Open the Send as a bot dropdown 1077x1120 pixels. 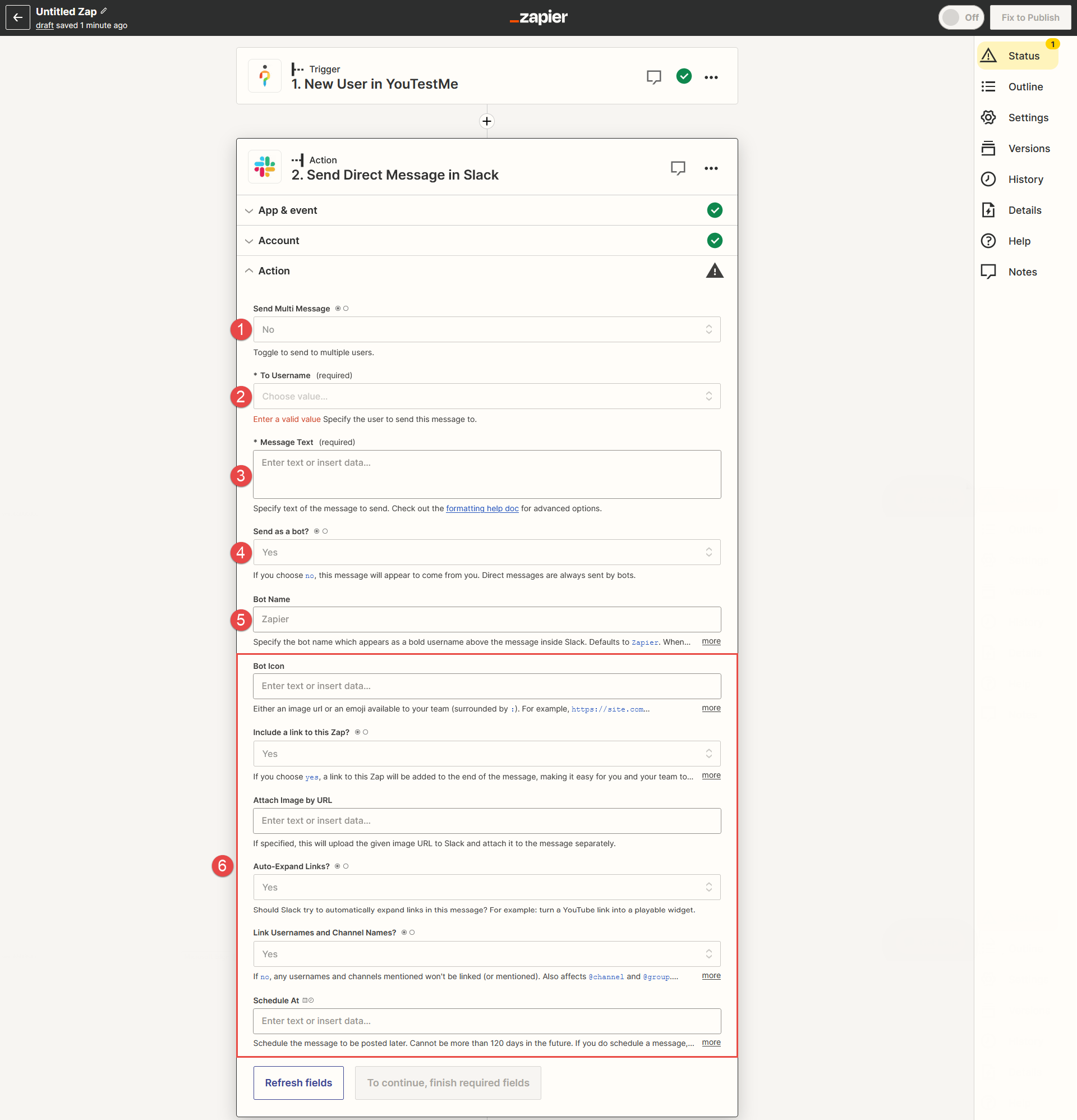pyautogui.click(x=487, y=553)
